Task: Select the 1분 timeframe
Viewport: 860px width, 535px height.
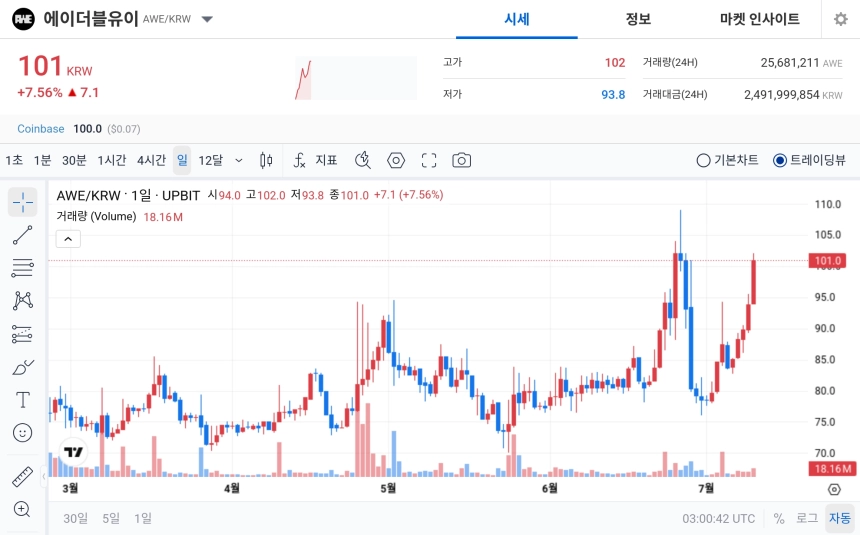Action: click(x=42, y=160)
